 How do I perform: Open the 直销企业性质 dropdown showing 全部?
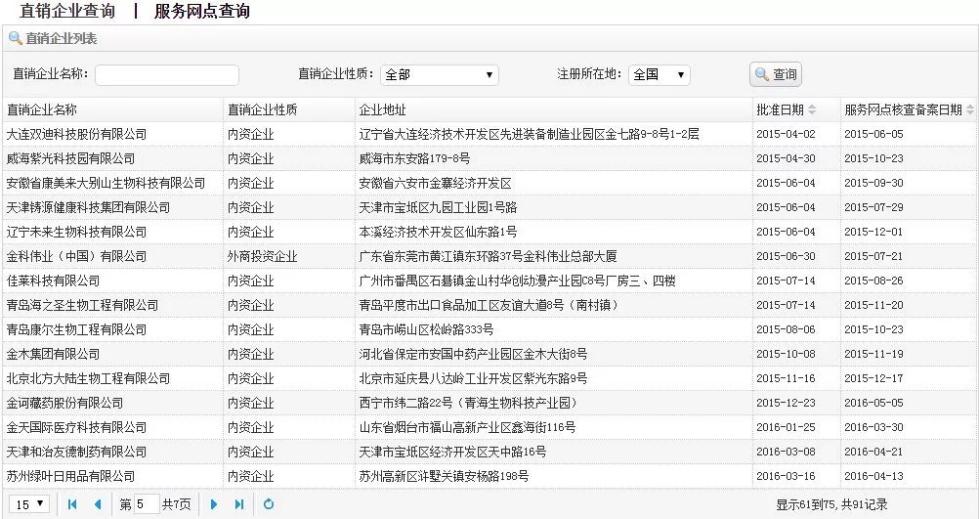pos(440,75)
